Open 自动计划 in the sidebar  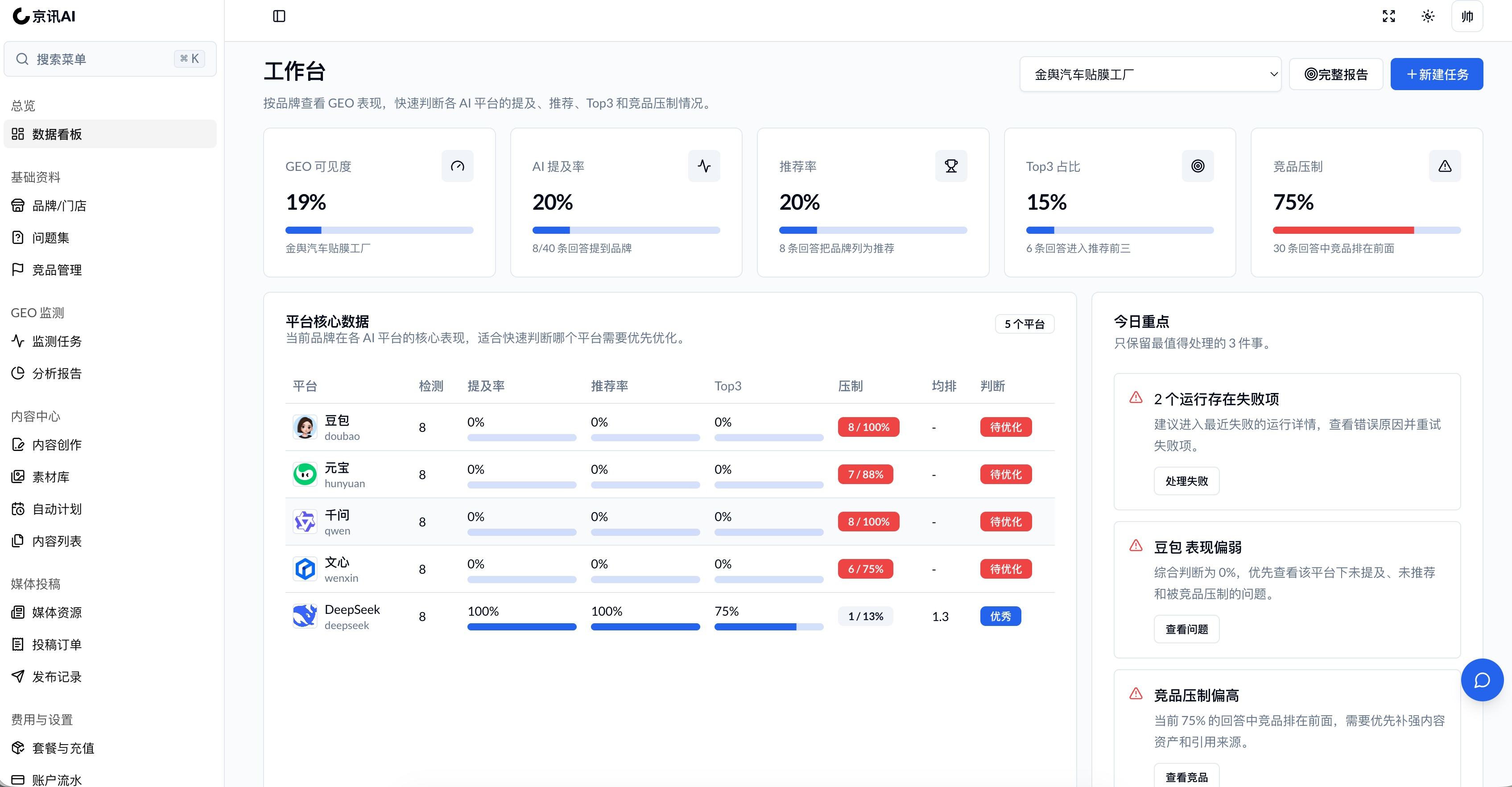tap(110, 509)
